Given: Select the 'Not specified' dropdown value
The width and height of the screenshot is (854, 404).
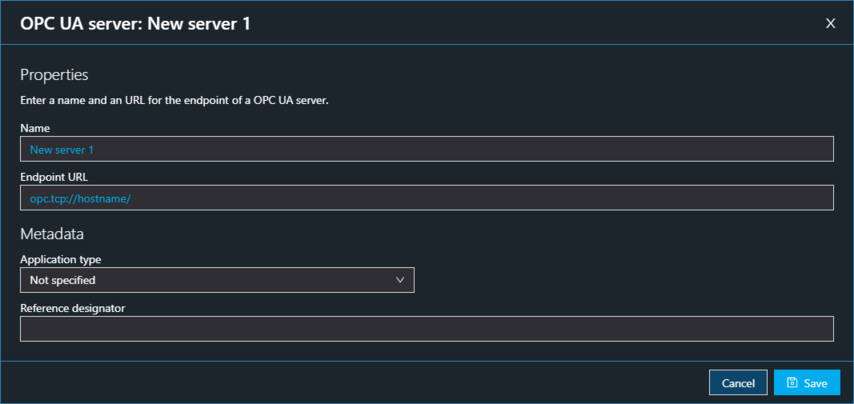Looking at the screenshot, I should pyautogui.click(x=63, y=280).
